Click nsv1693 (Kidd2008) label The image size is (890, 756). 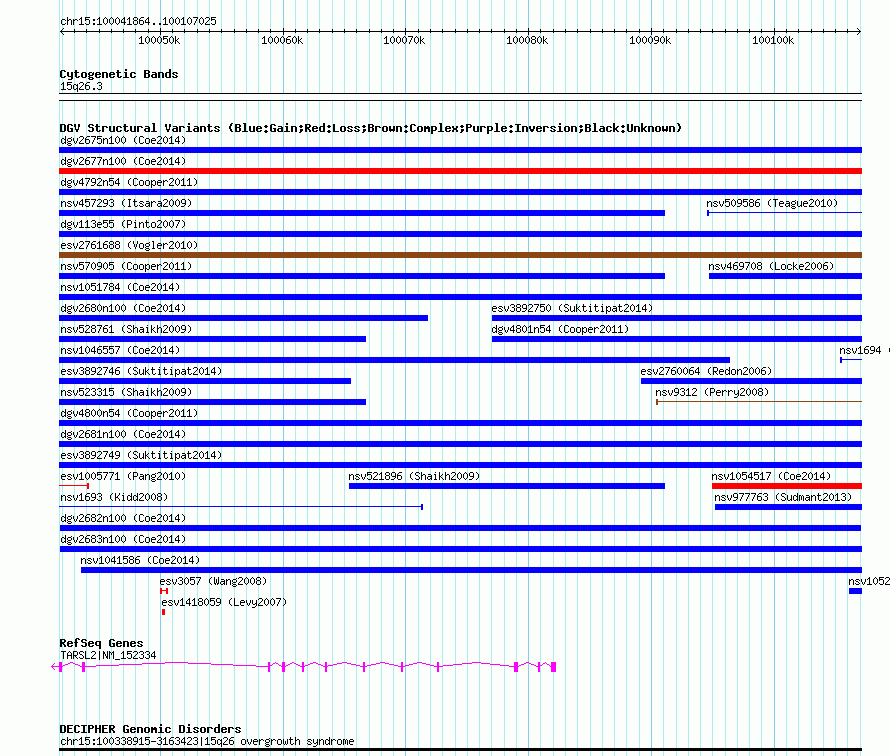114,497
